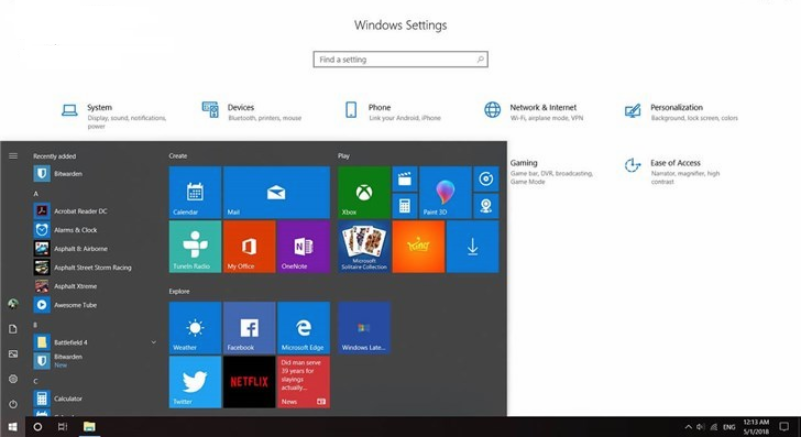Launch the Twitter tile
The width and height of the screenshot is (801, 437).
point(195,381)
